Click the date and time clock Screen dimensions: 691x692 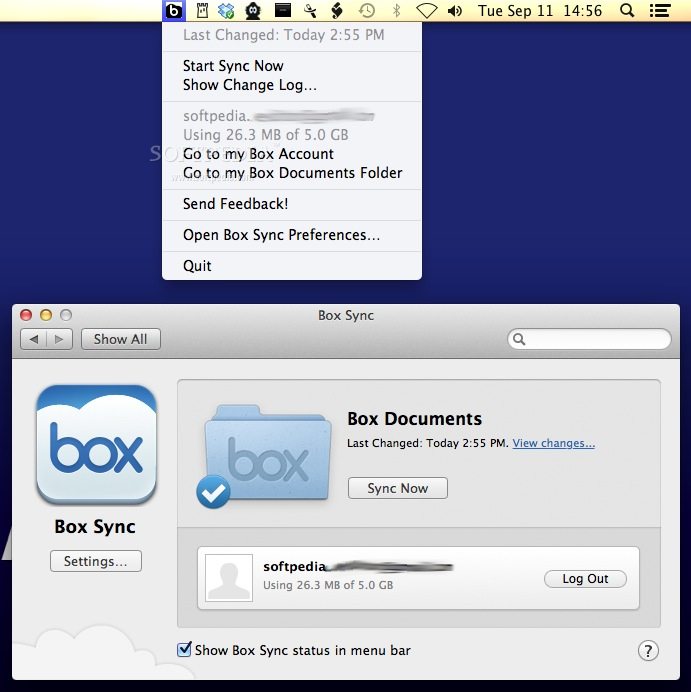(540, 11)
